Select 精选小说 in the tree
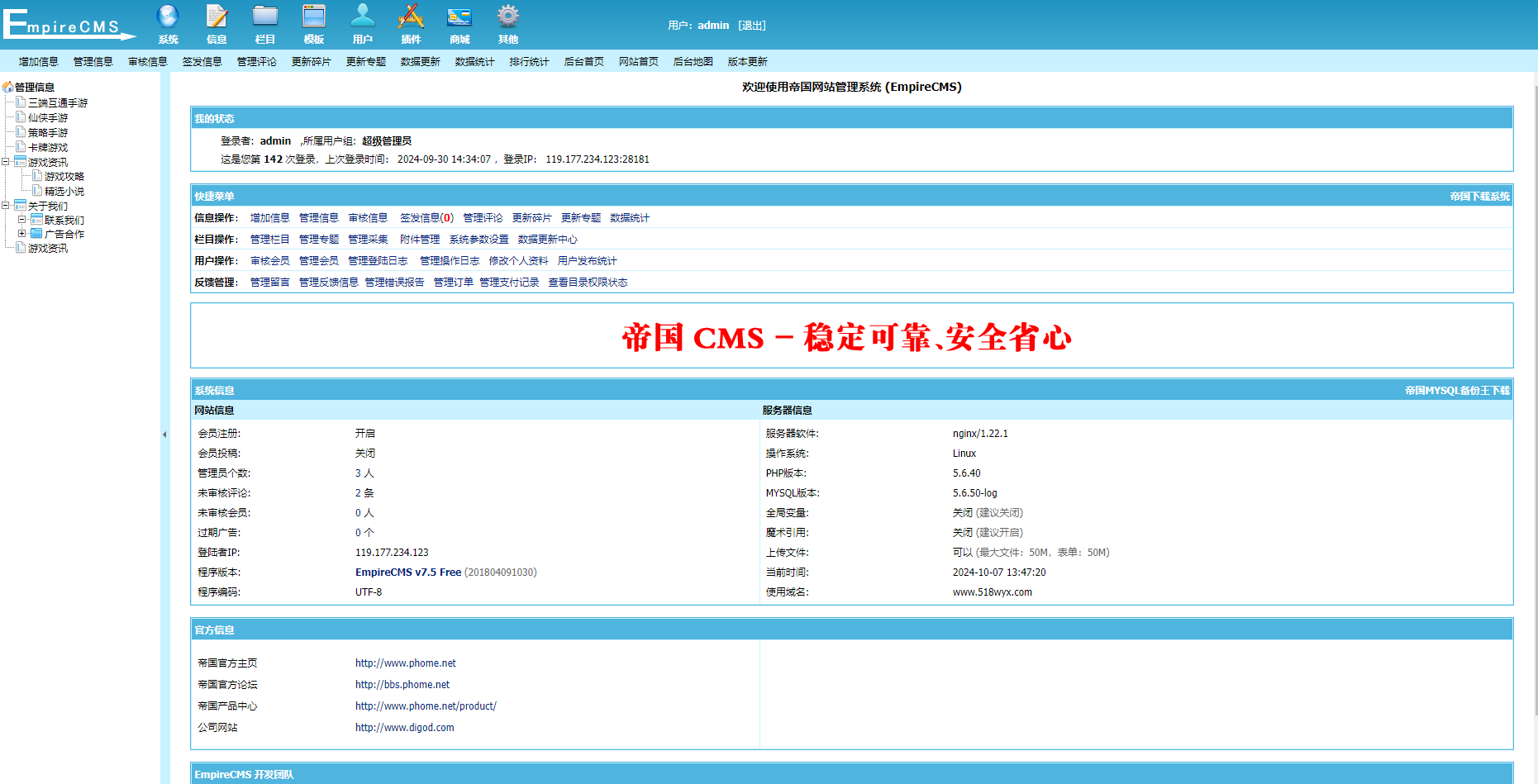1538x784 pixels. pyautogui.click(x=64, y=192)
